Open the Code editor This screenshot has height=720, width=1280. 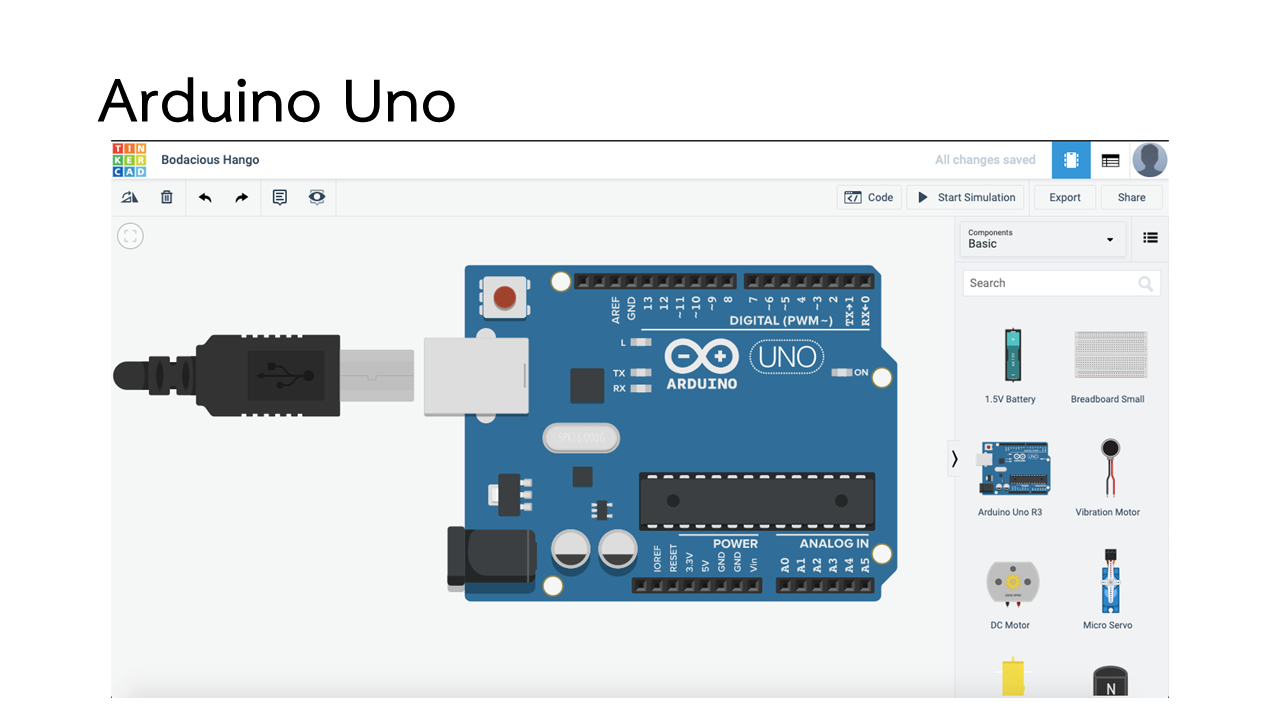pyautogui.click(x=869, y=198)
